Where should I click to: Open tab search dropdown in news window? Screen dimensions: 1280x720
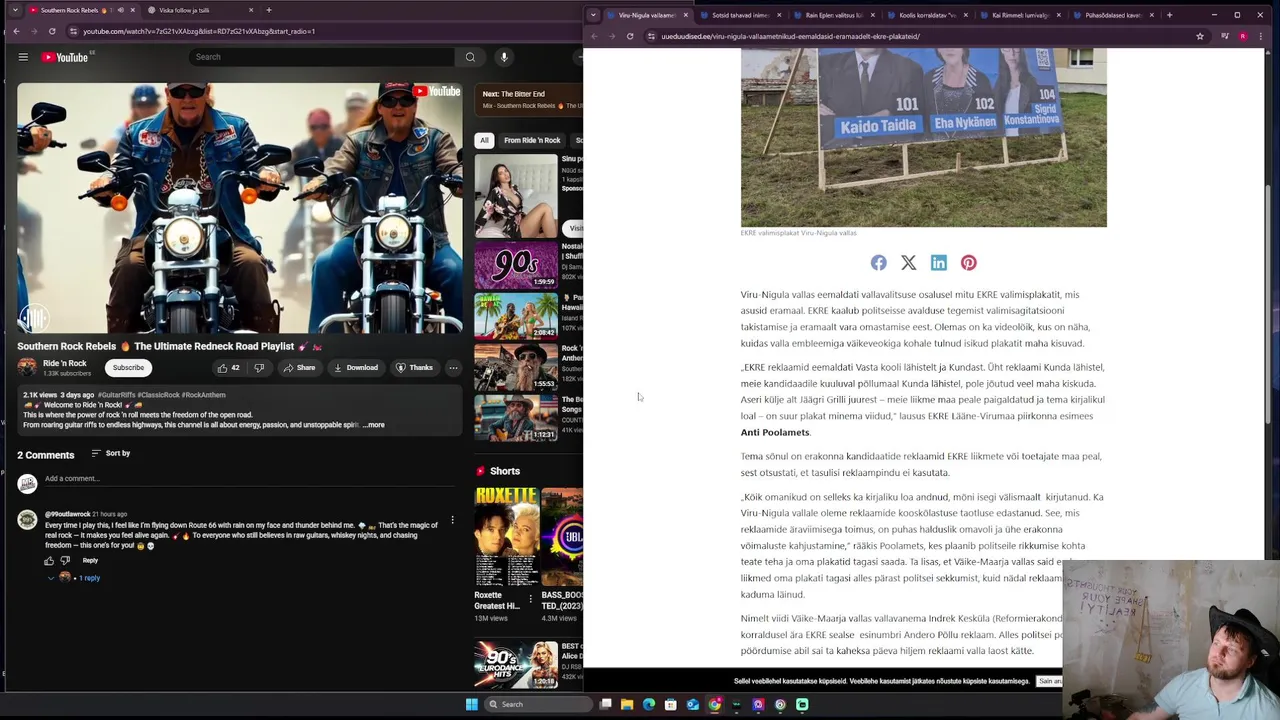[x=593, y=15]
